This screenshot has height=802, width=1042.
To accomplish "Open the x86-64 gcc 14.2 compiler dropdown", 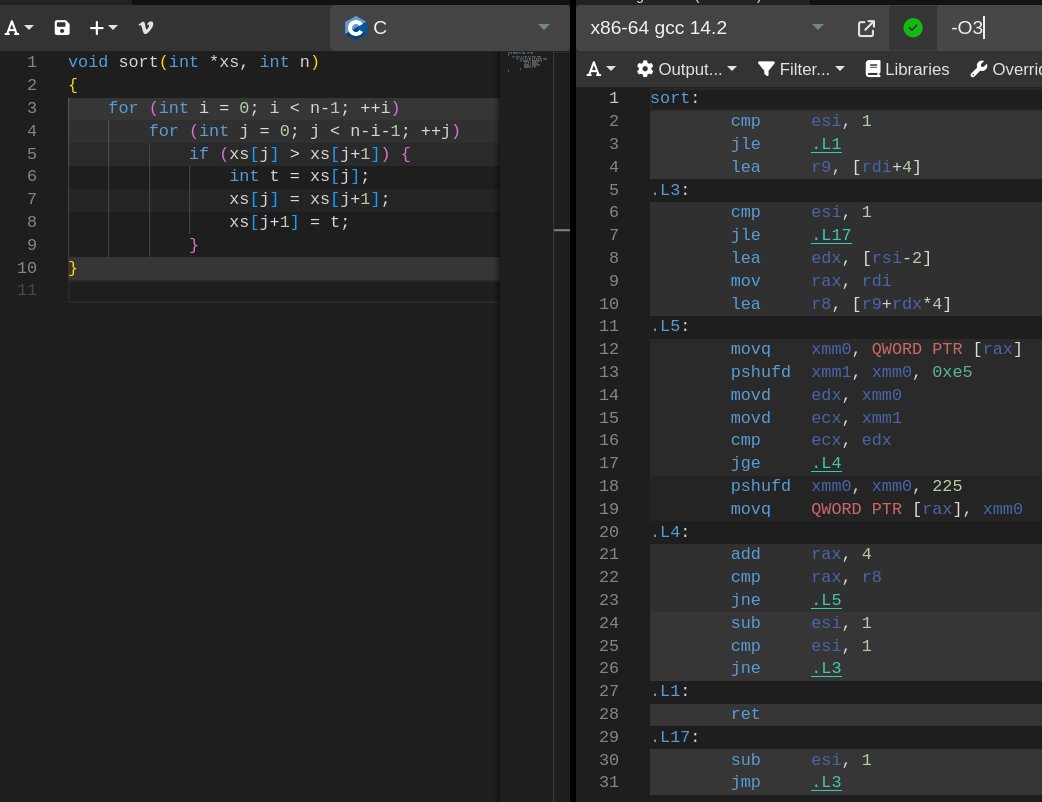I will coord(707,28).
